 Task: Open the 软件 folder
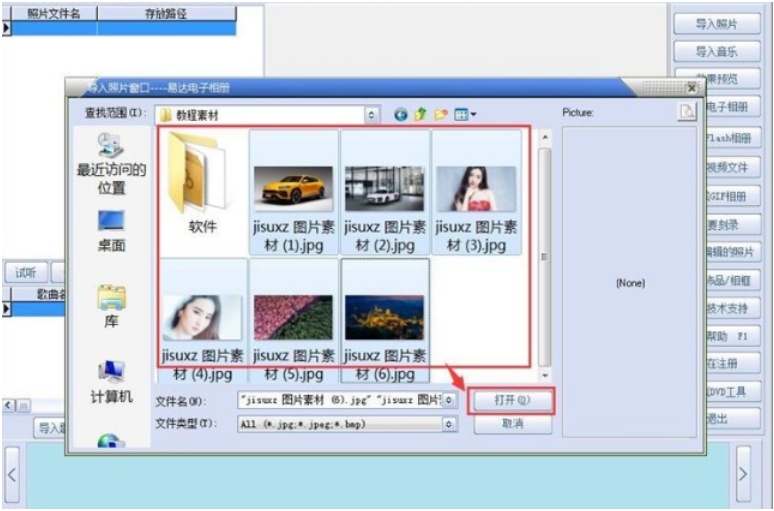pyautogui.click(x=202, y=184)
